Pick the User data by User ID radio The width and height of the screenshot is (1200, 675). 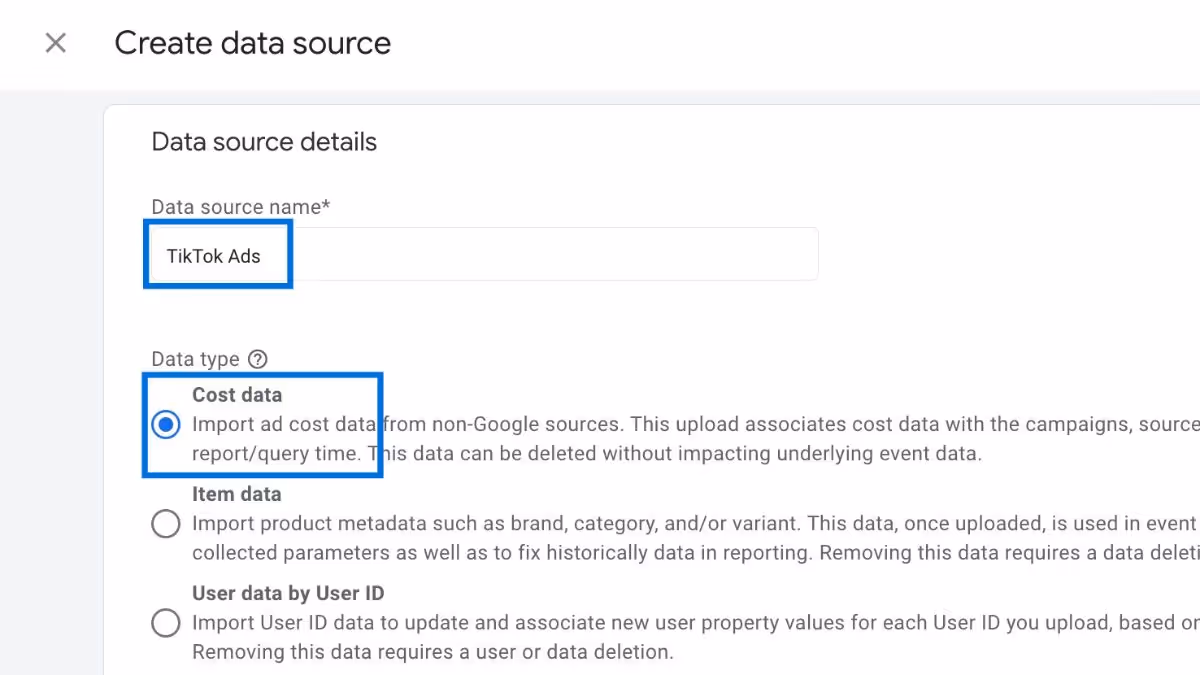pos(166,624)
